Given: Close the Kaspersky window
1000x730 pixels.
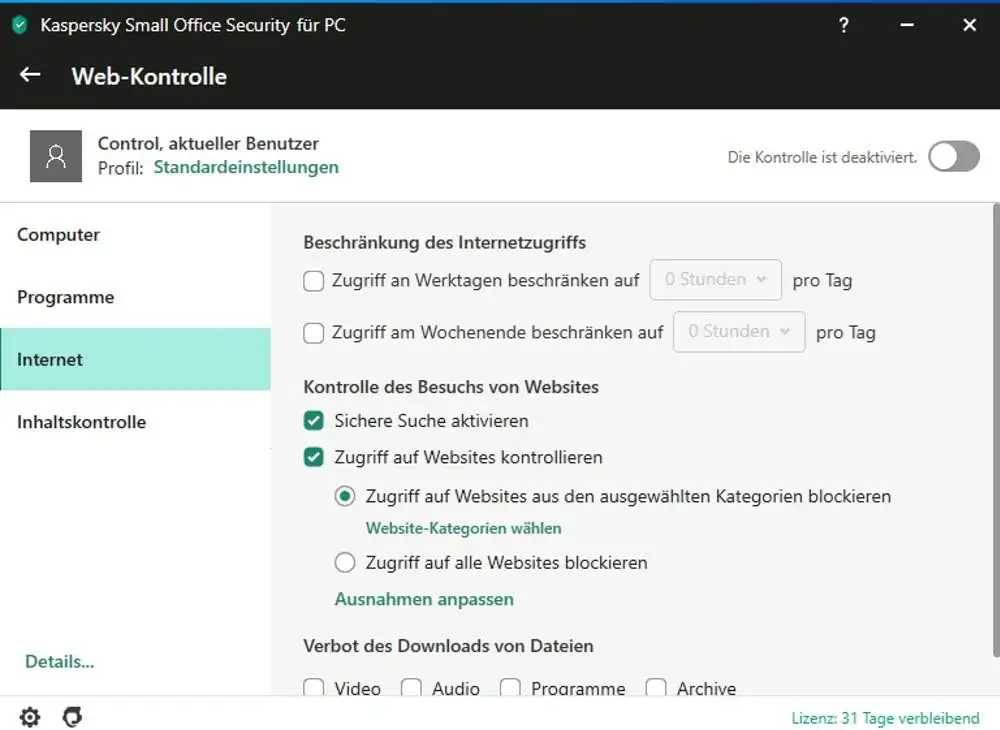Looking at the screenshot, I should coord(969,25).
